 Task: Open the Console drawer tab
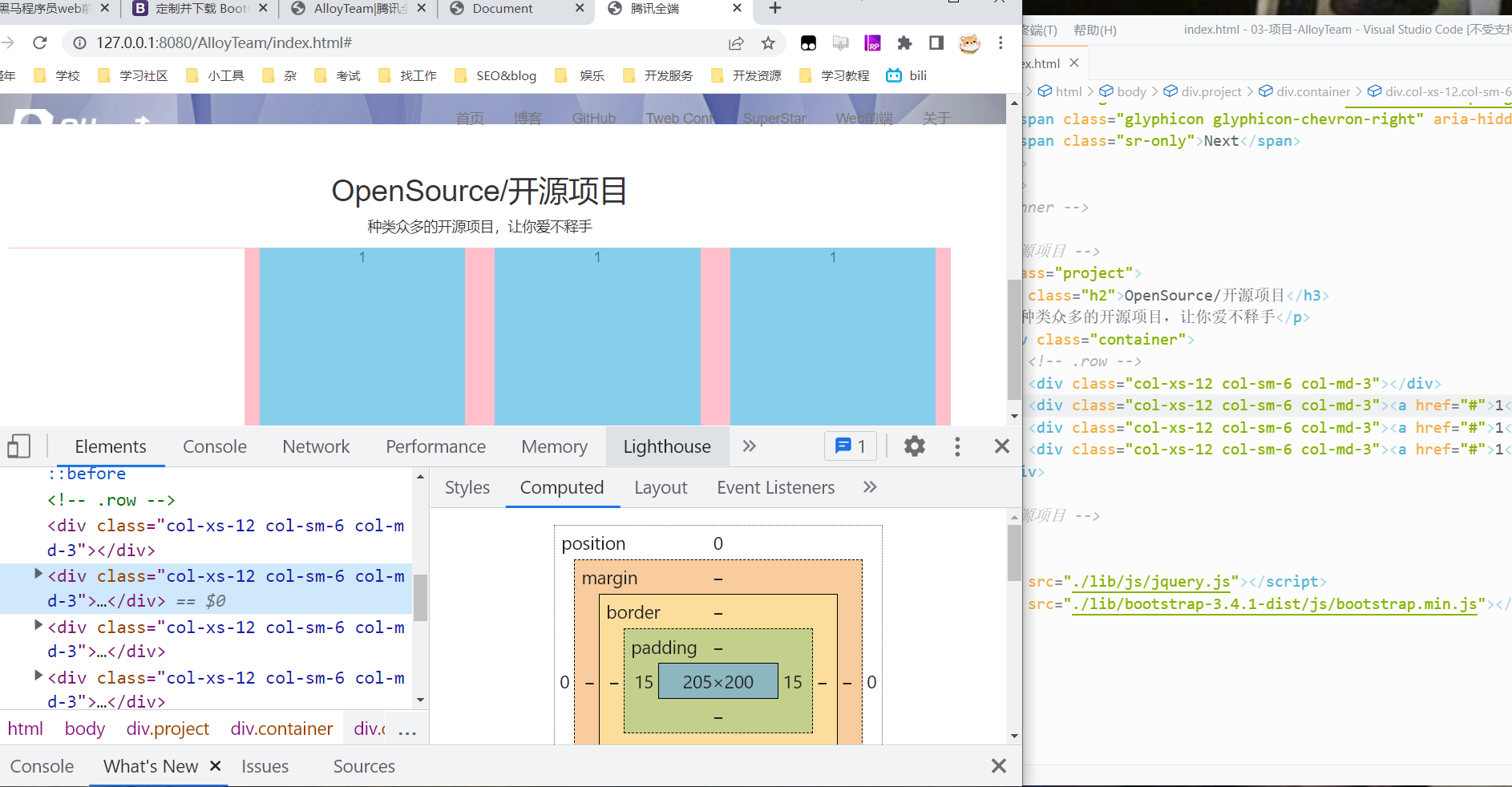point(42,766)
